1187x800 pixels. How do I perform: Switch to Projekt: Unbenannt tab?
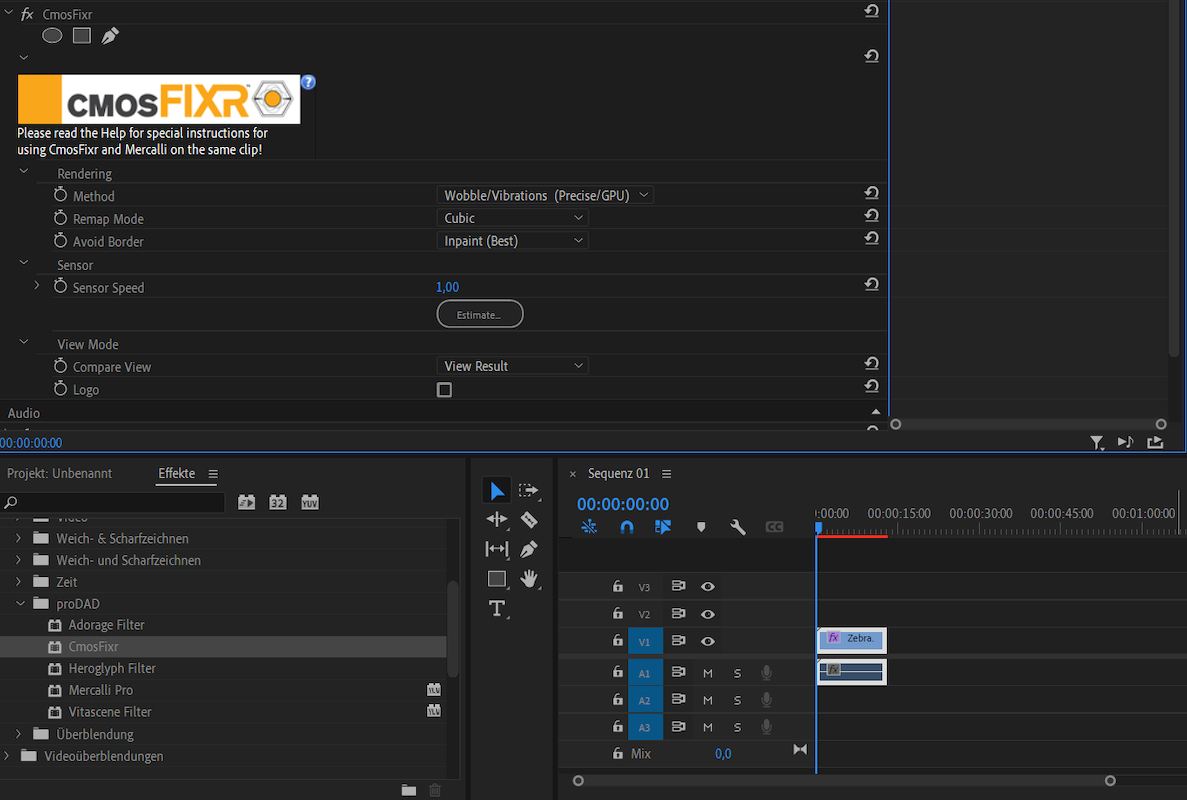point(59,473)
